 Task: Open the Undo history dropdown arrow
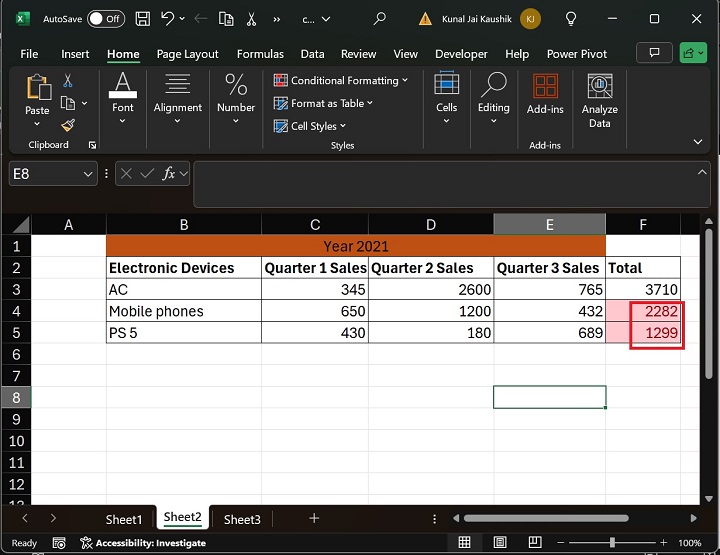point(182,19)
